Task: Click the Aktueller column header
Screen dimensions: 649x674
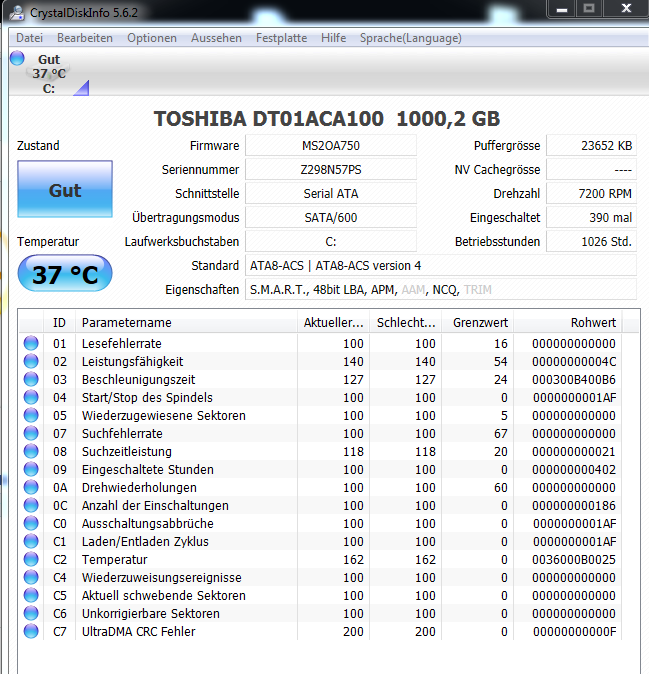Action: pyautogui.click(x=333, y=322)
